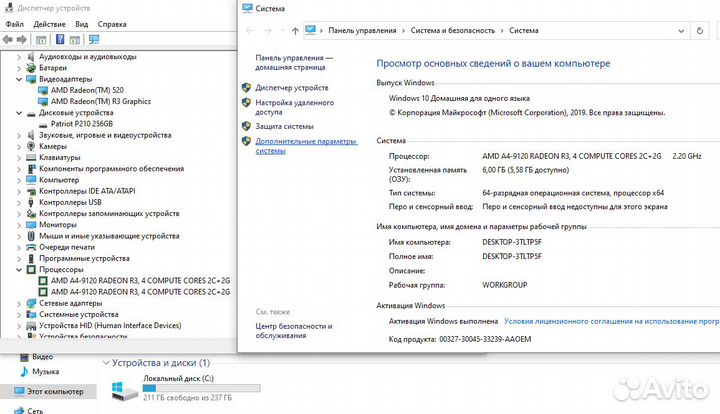The width and height of the screenshot is (720, 414).
Task: Open Панель управления — домашняя страница link
Action: (294, 62)
